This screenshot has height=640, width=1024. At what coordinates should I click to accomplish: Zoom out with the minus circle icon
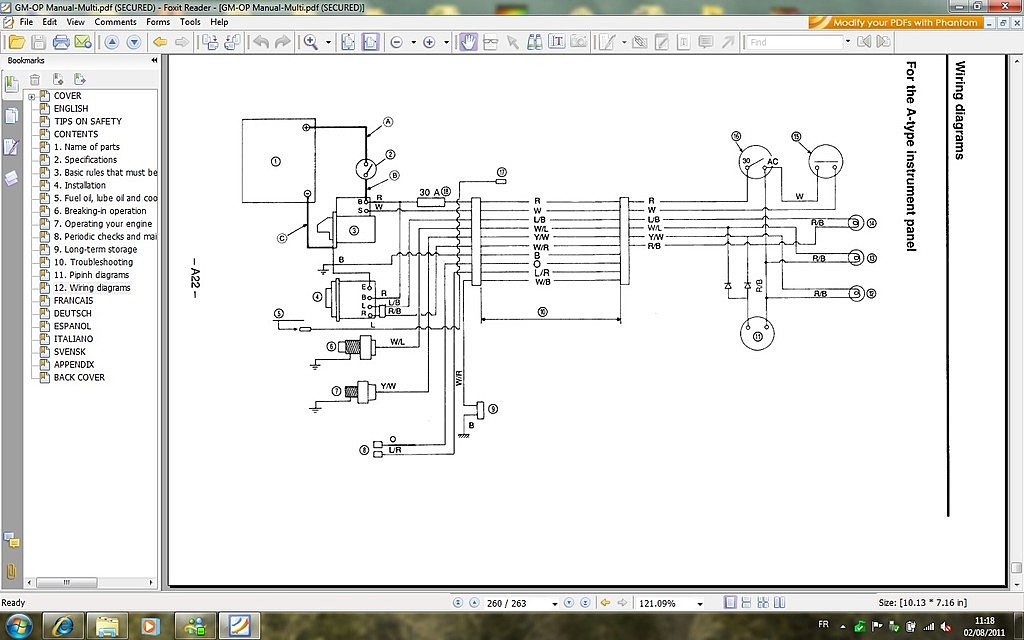point(396,42)
